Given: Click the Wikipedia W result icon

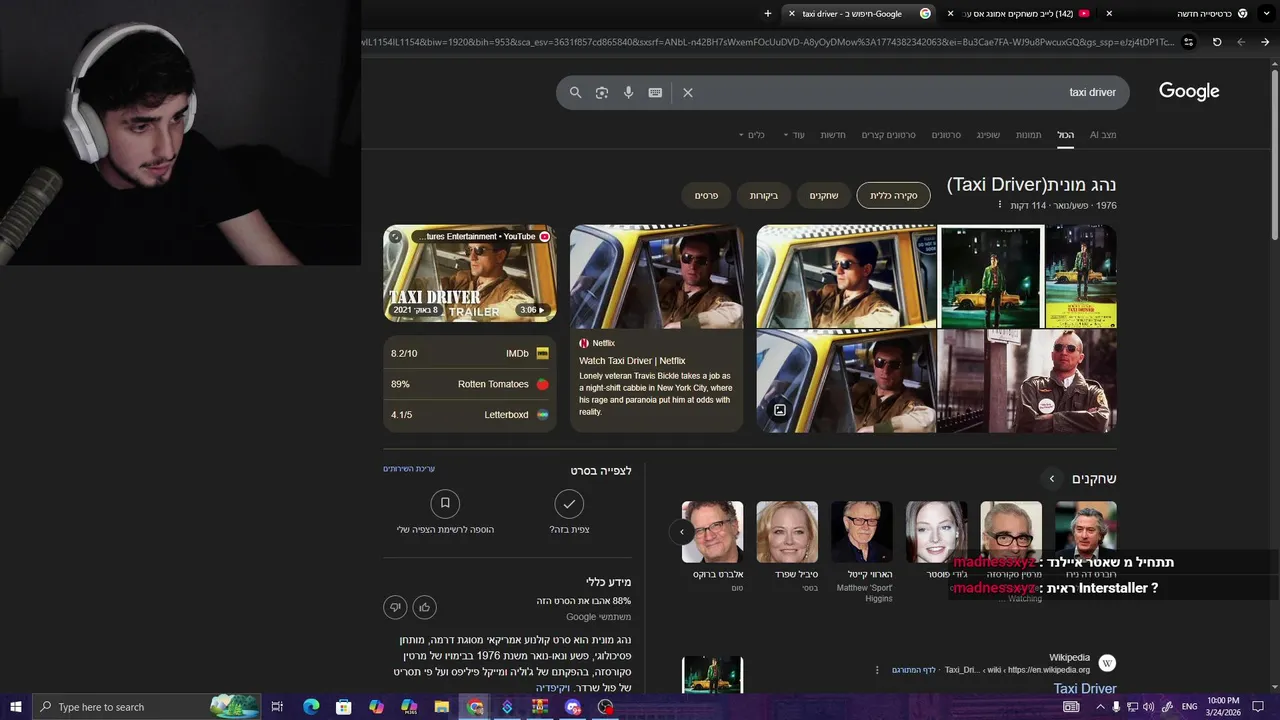Looking at the screenshot, I should 1107,663.
